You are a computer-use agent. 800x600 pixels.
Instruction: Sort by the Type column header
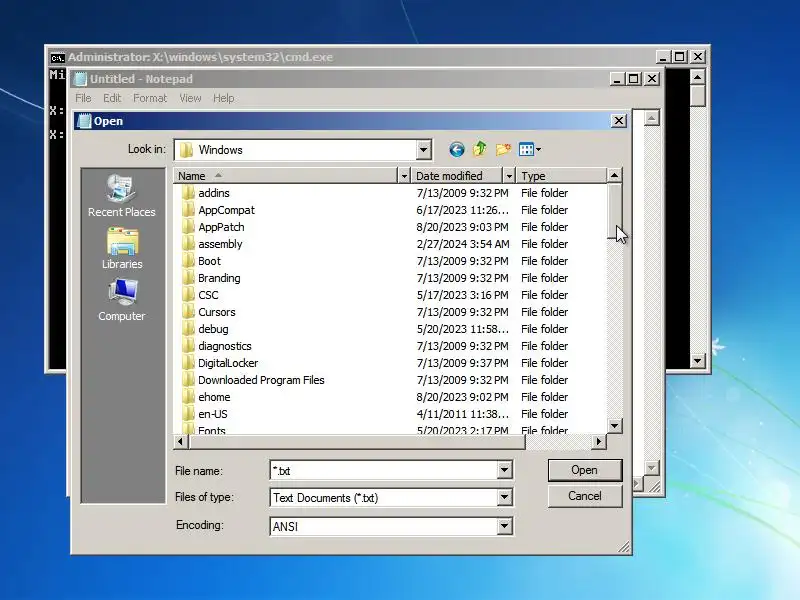(x=561, y=176)
